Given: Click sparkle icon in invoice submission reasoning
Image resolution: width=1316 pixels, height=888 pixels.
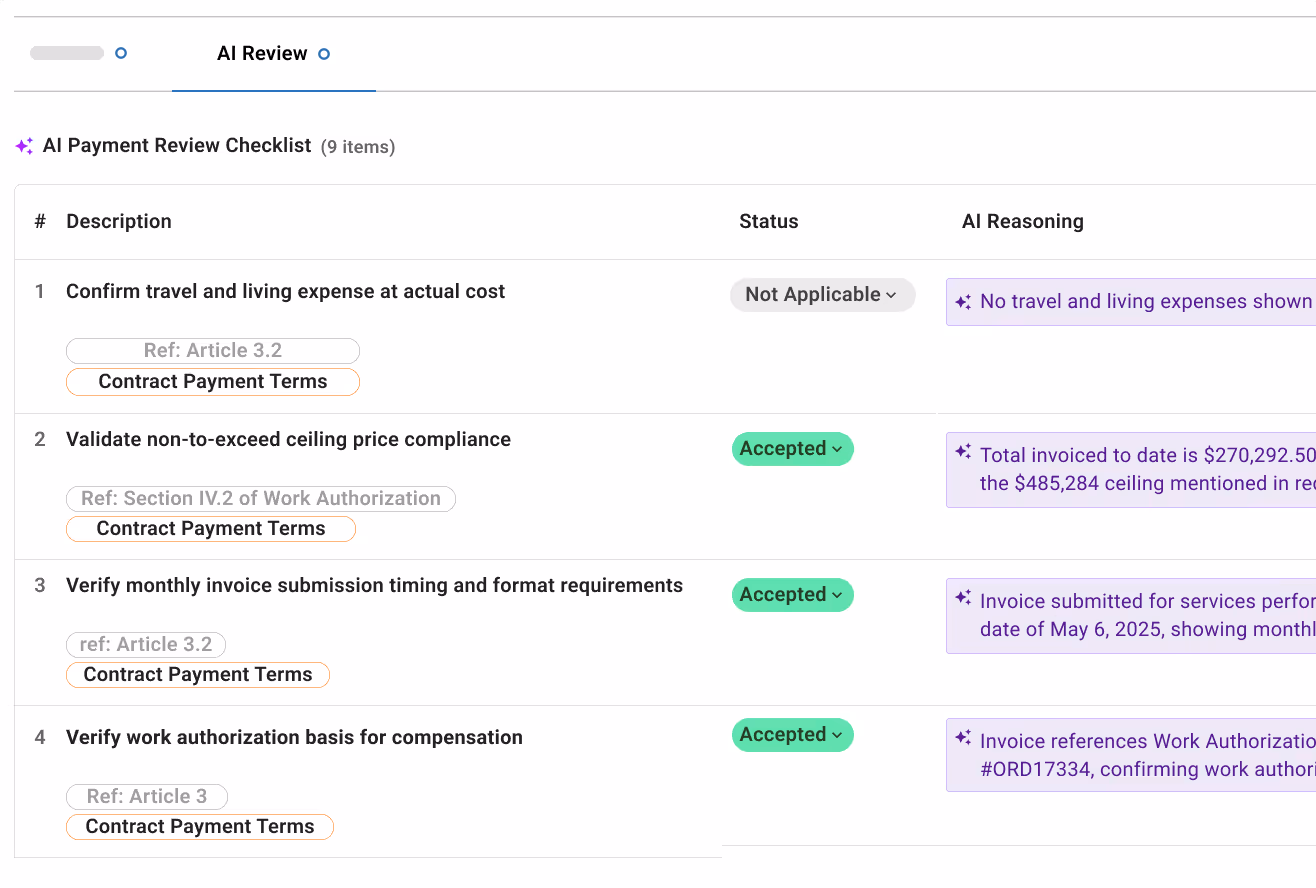Looking at the screenshot, I should pos(963,598).
